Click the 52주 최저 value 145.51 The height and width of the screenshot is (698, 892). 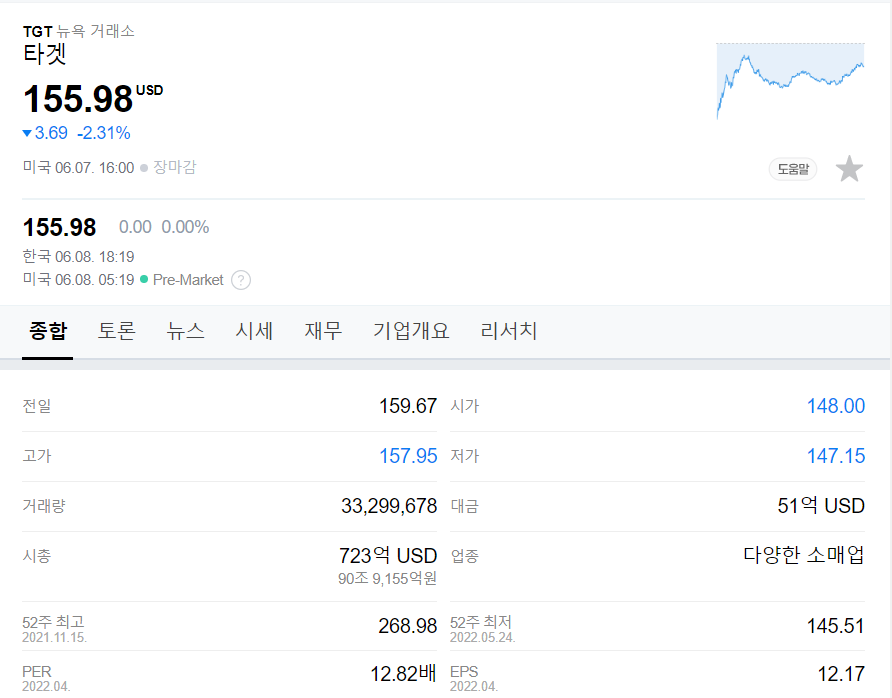[x=836, y=626]
